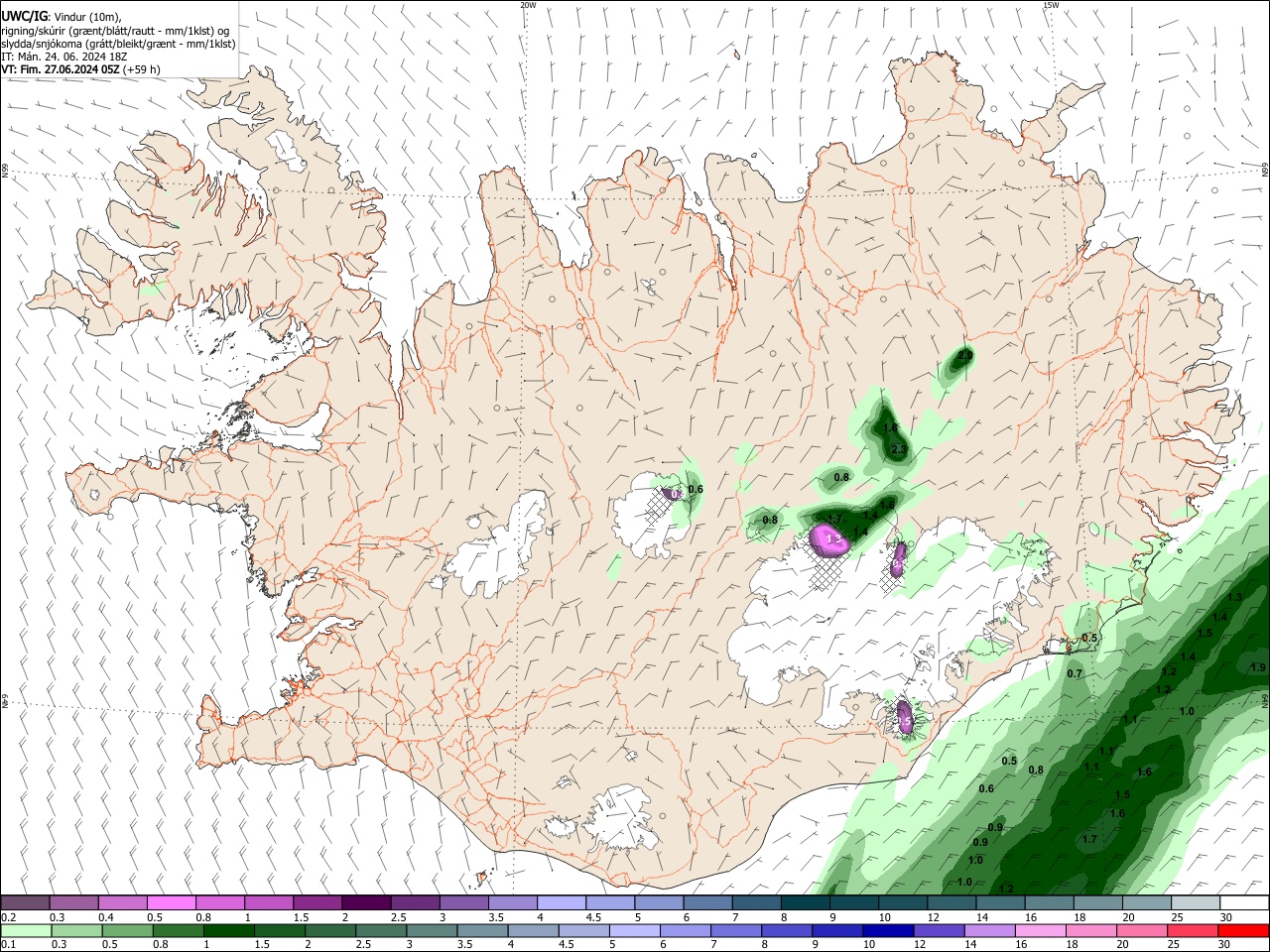Select upper legend swatch between 0.2 and 0.3
1270x952 pixels.
coord(25,903)
